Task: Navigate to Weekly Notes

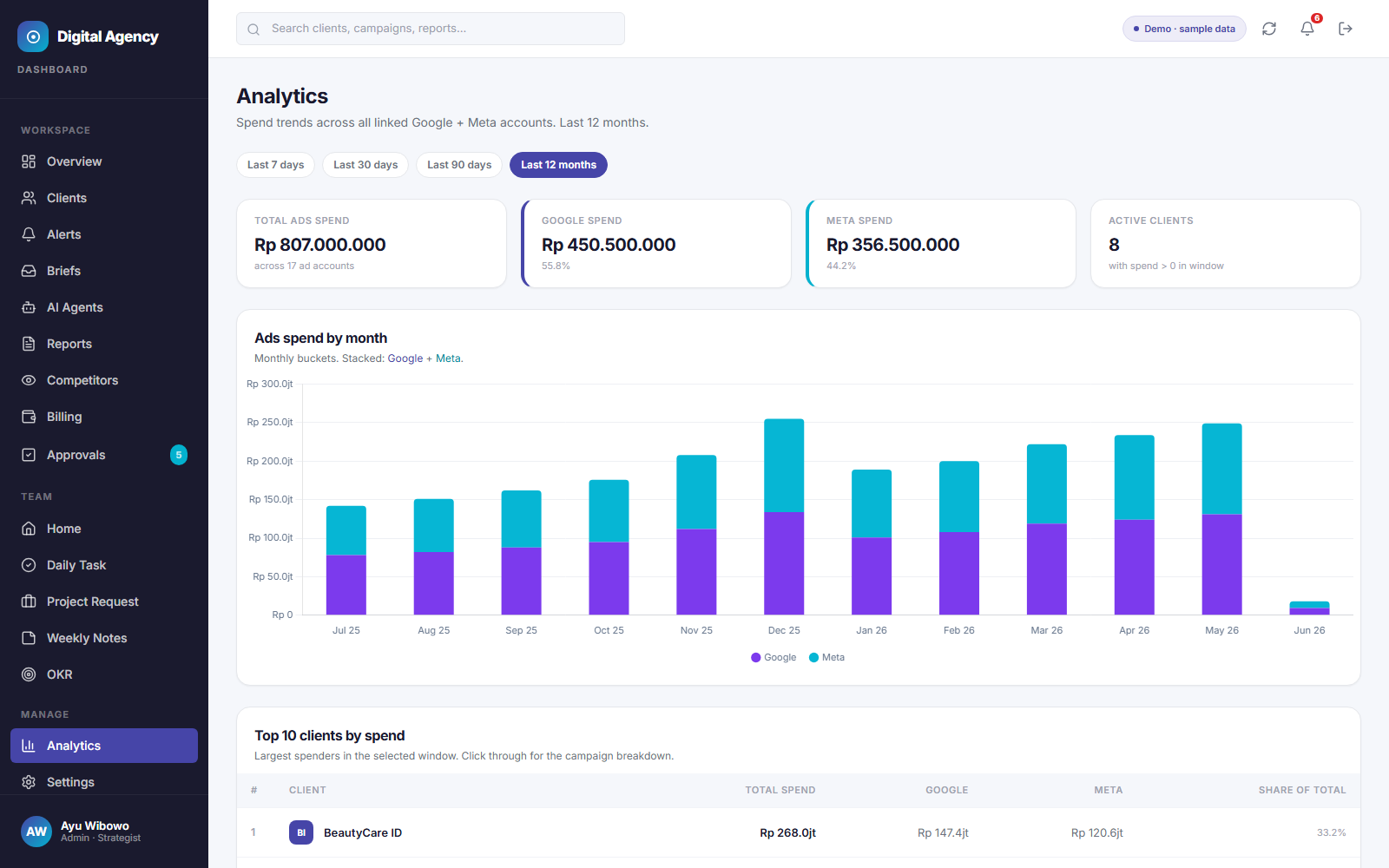Action: point(104,638)
